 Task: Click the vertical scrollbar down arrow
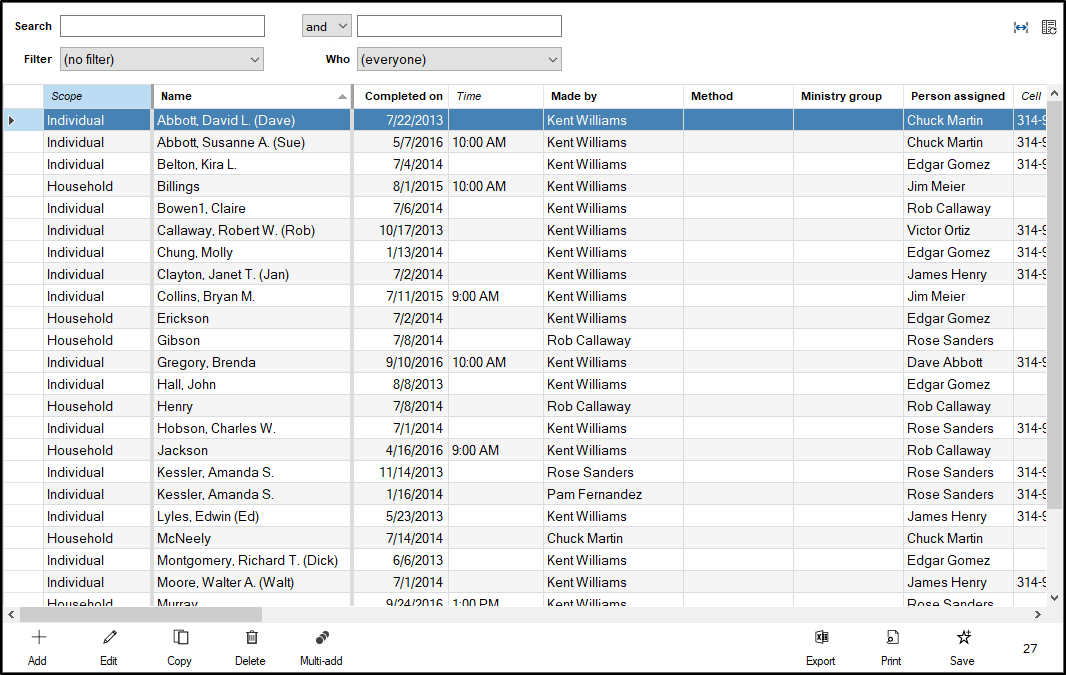[x=1053, y=597]
